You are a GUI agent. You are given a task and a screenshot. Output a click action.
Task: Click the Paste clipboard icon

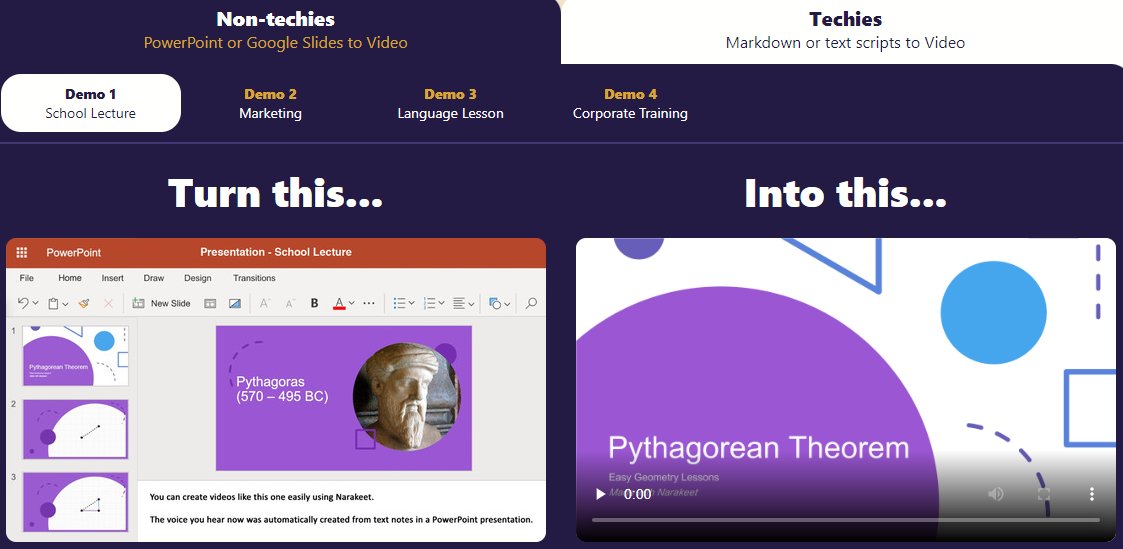coord(54,303)
